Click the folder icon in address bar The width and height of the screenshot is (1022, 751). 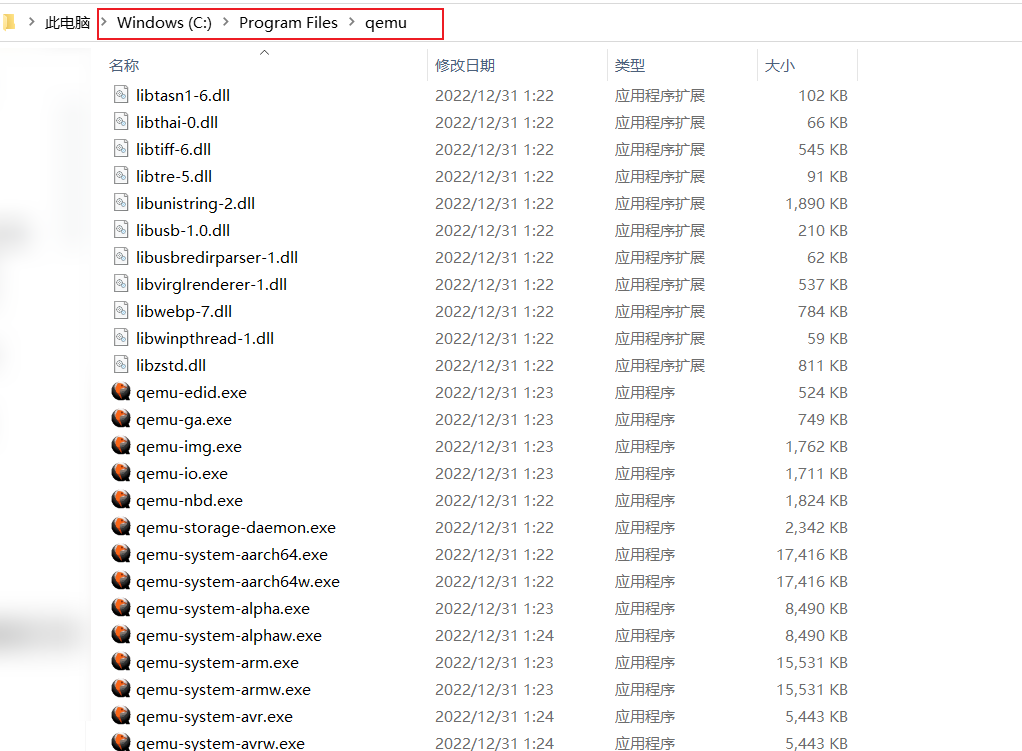(8, 23)
